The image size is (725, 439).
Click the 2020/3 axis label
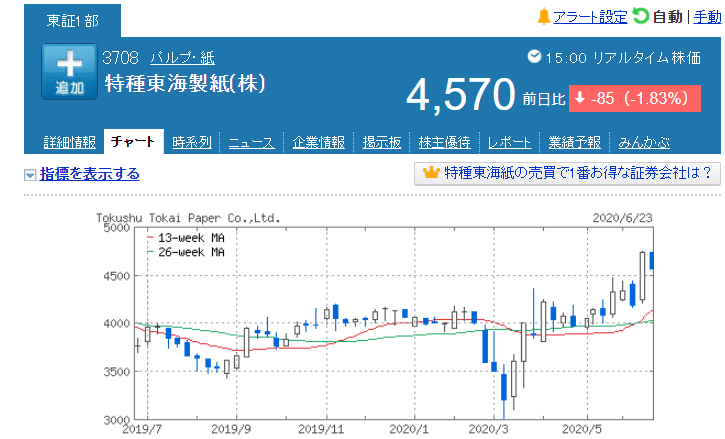(488, 429)
